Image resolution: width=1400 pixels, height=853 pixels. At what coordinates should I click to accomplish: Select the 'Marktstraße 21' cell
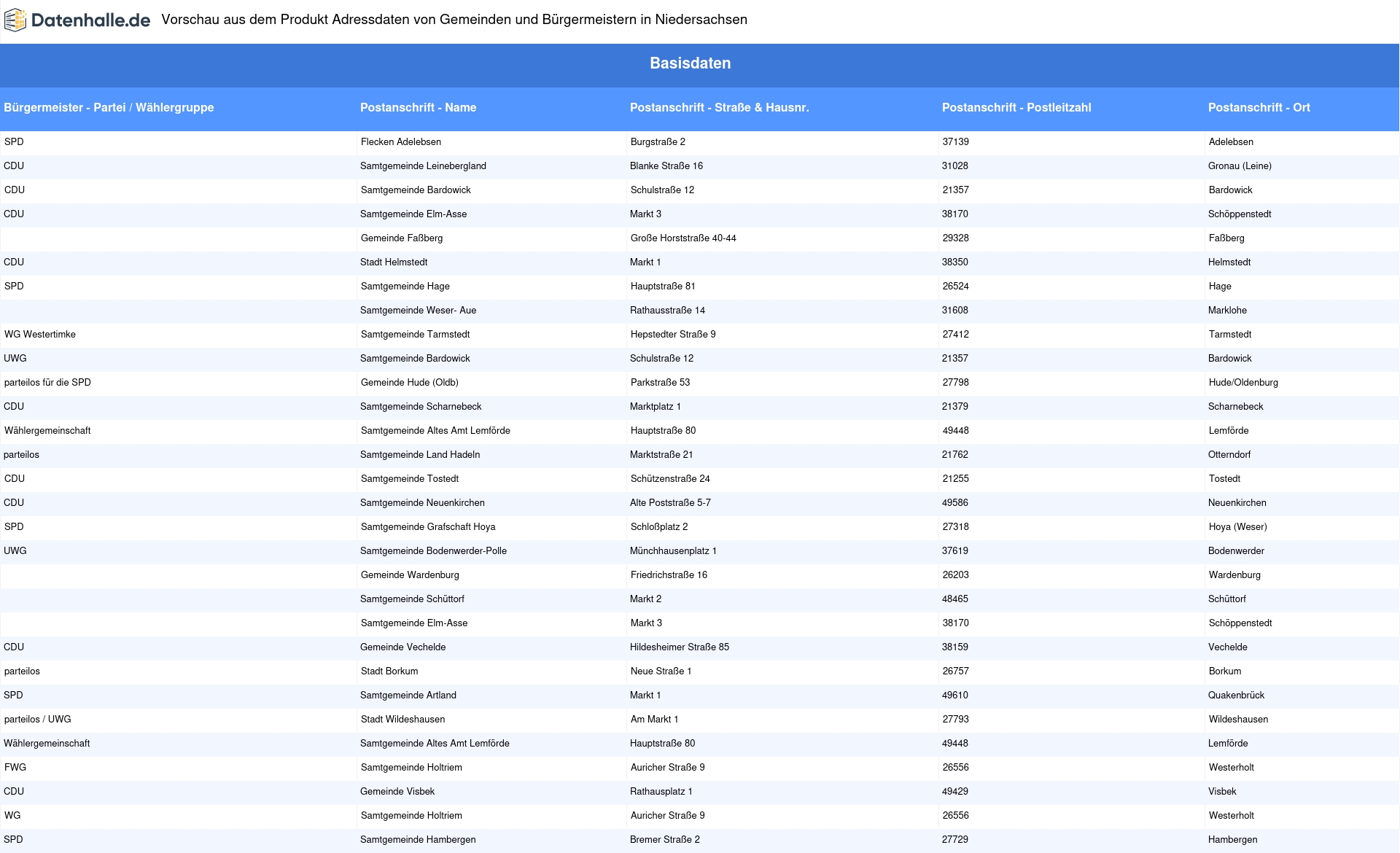tap(782, 455)
